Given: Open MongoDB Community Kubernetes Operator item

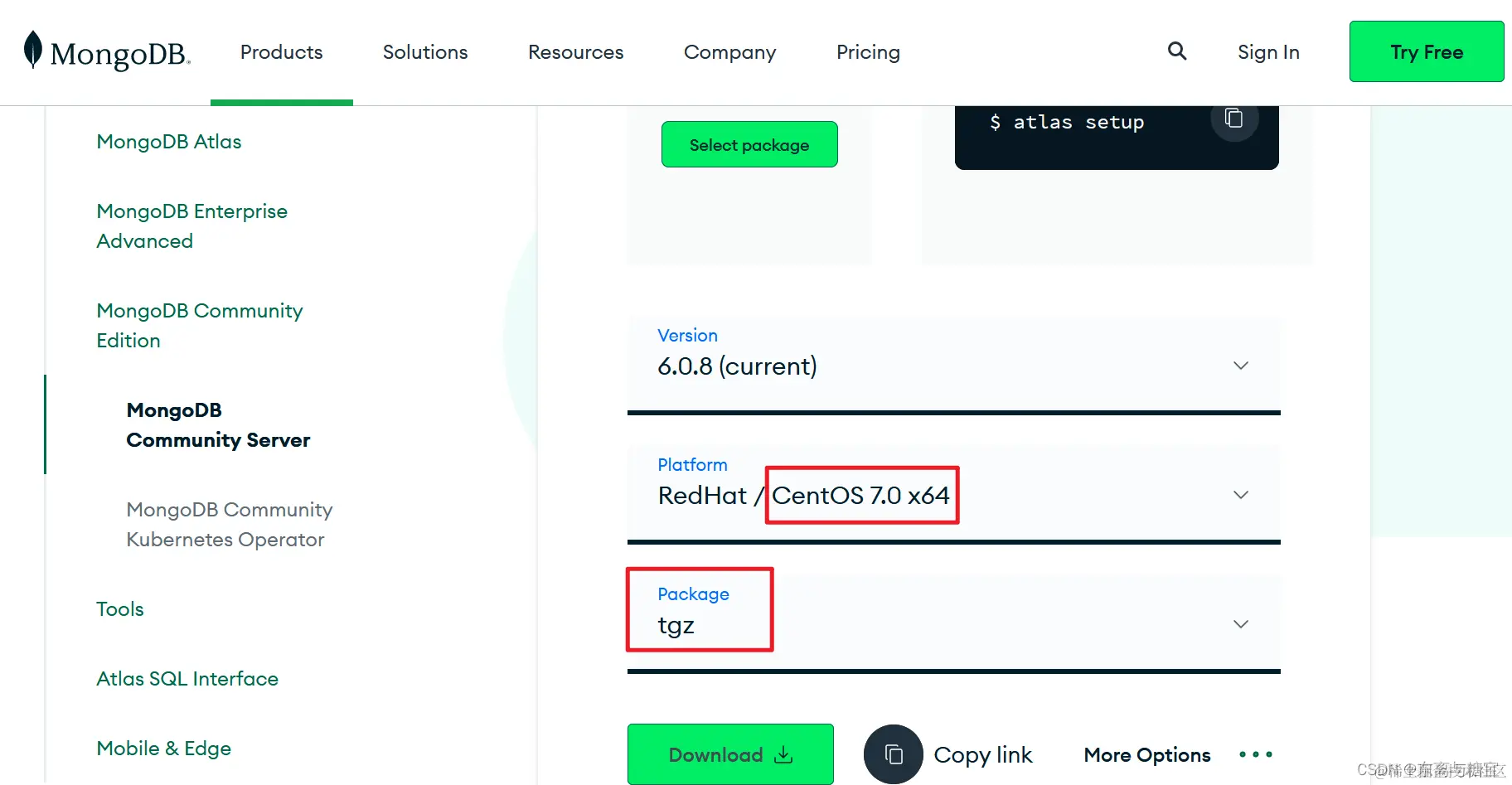Looking at the screenshot, I should pyautogui.click(x=230, y=525).
